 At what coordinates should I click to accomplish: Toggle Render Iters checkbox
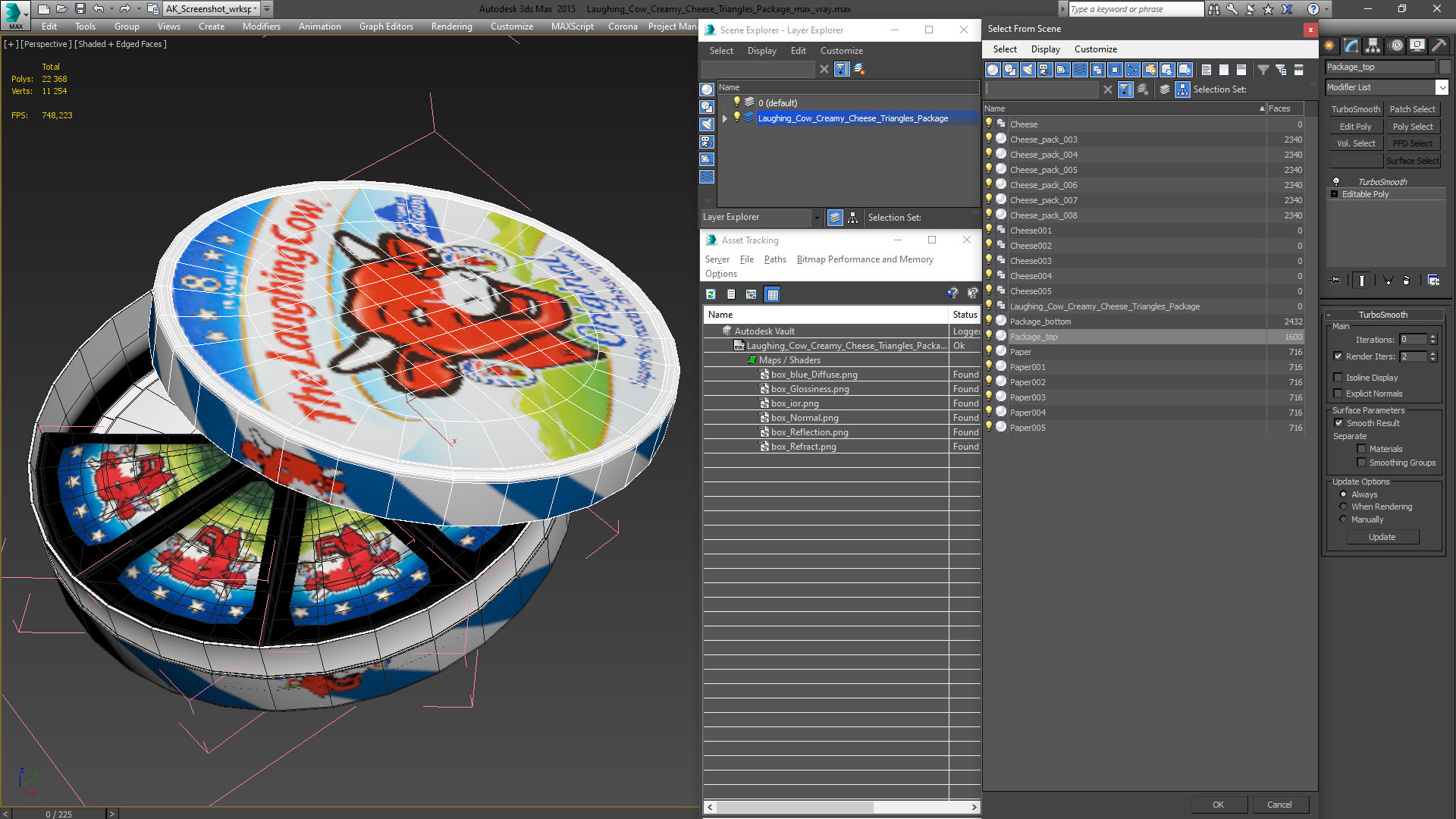(1338, 356)
